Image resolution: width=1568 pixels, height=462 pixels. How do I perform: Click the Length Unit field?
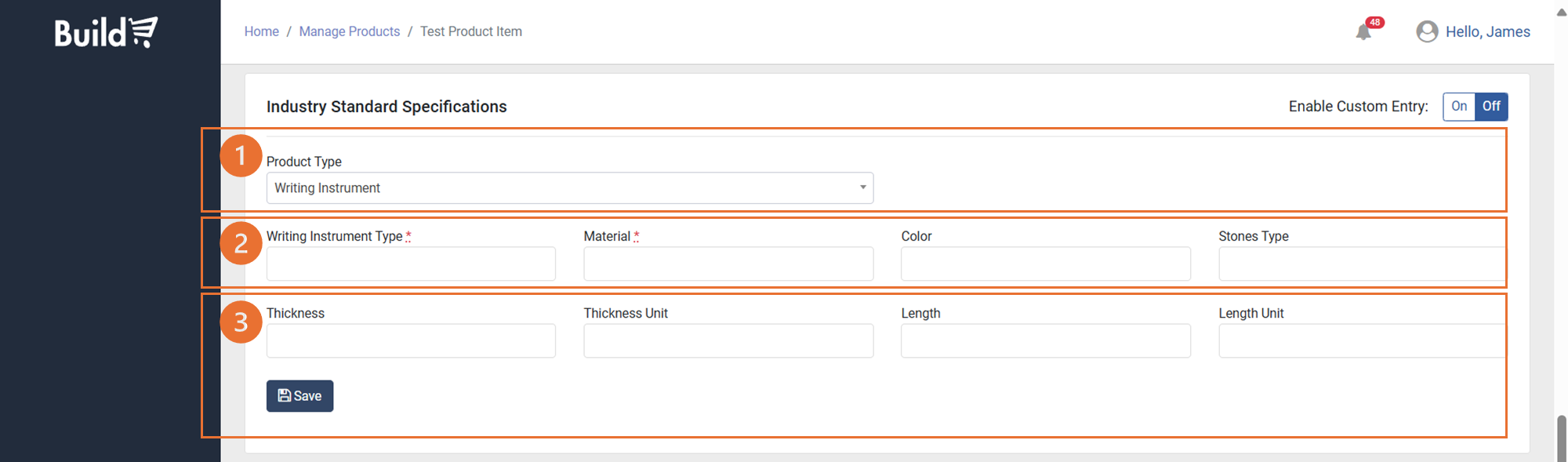(1361, 341)
